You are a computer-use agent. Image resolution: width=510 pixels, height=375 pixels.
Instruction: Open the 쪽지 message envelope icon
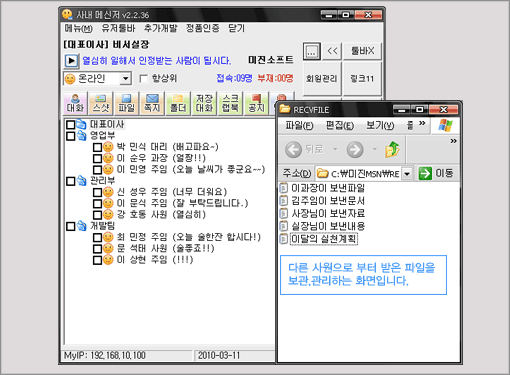pos(152,104)
